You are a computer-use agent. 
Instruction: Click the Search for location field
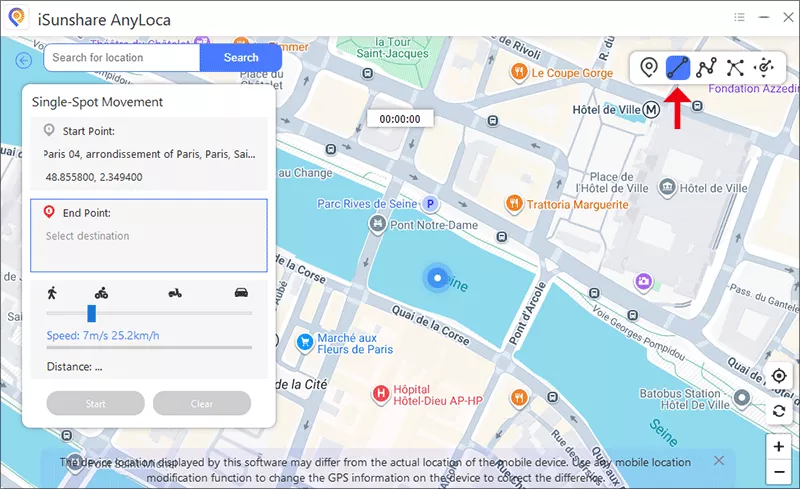[x=122, y=58]
